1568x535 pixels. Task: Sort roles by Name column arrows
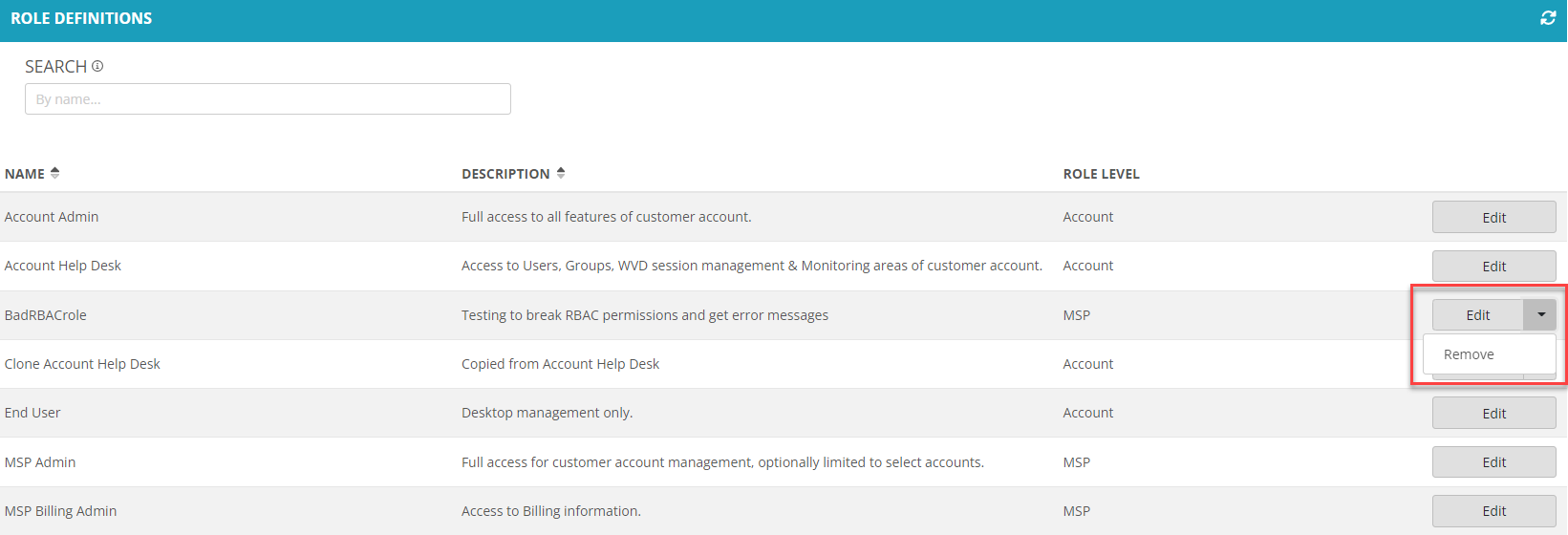55,173
